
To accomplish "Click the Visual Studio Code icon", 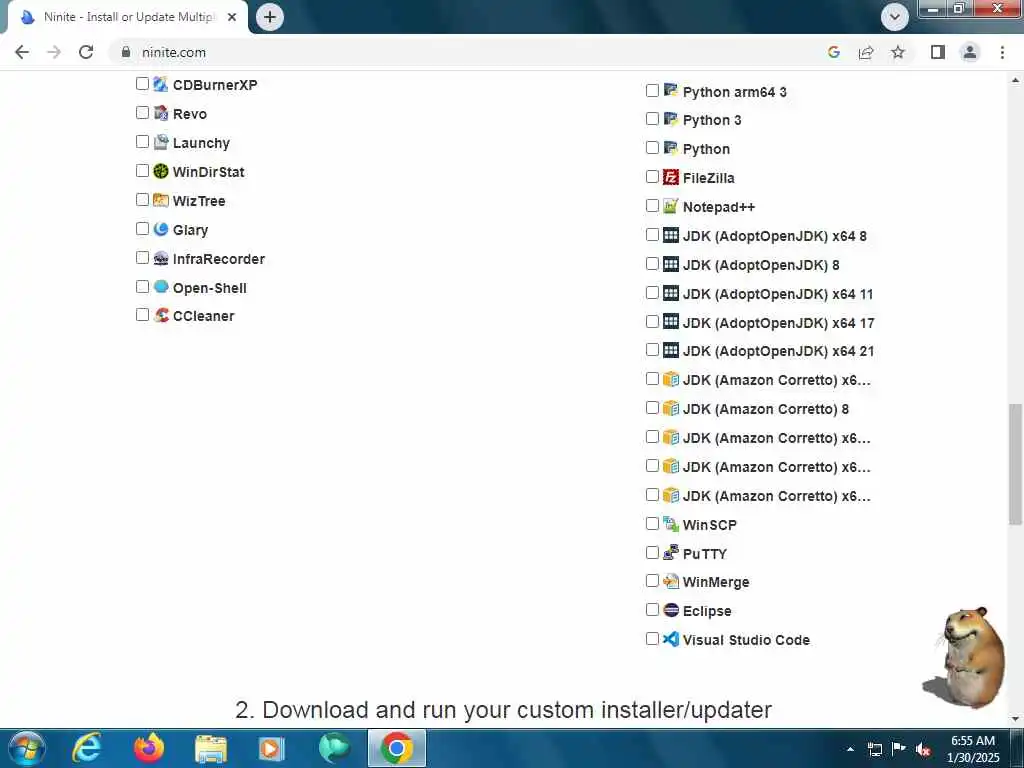I will click(671, 639).
